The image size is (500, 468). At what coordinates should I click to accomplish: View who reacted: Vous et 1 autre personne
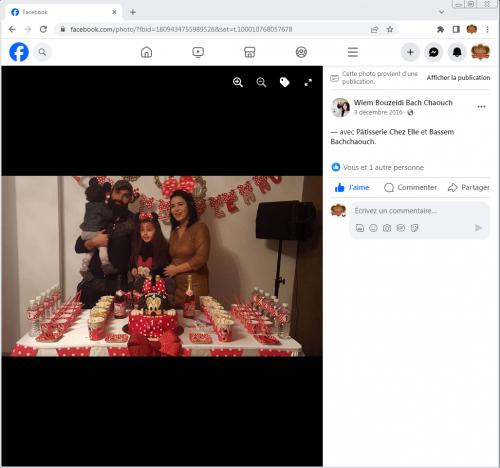pos(383,167)
